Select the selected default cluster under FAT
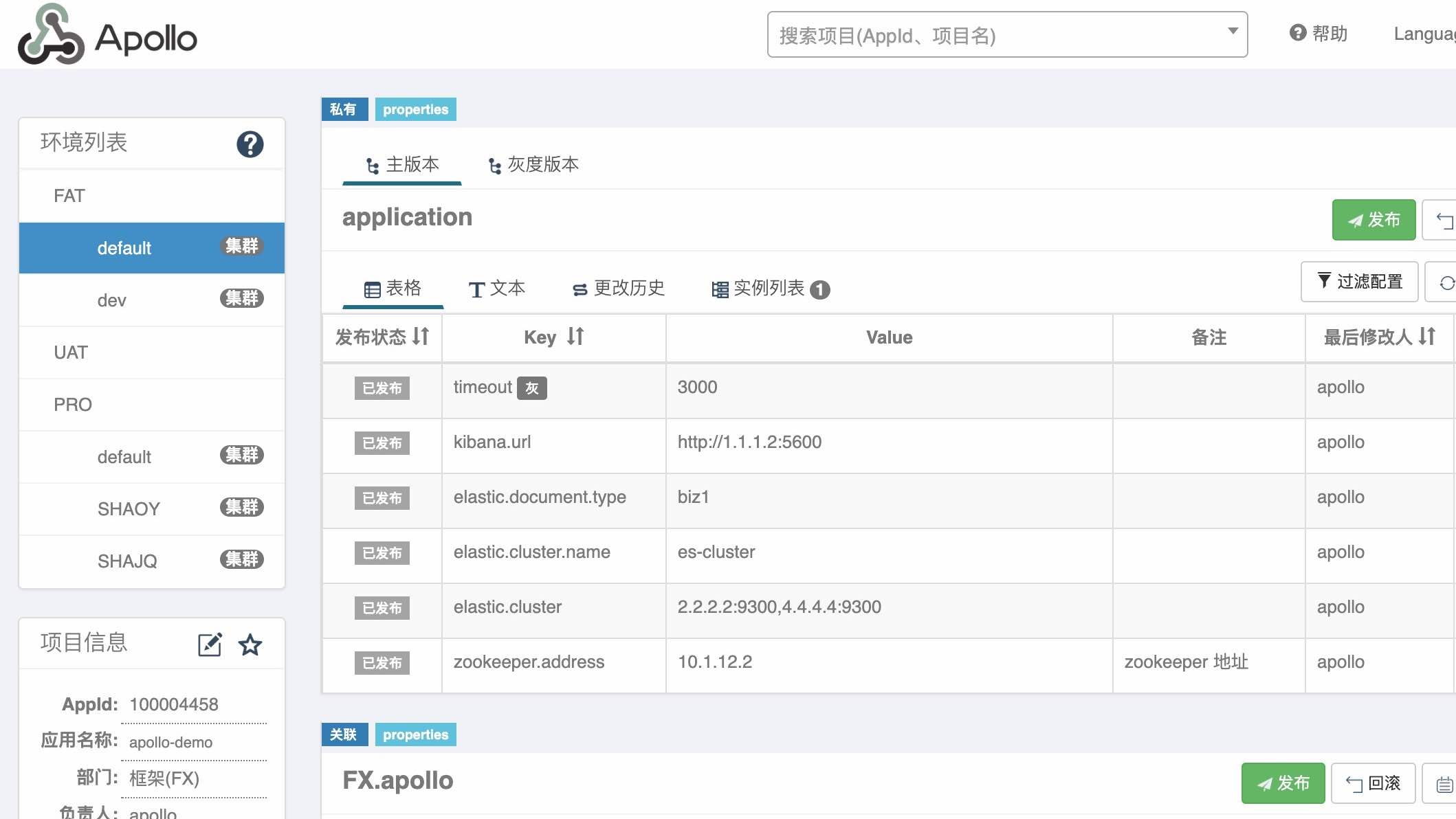The image size is (1456, 819). click(152, 248)
